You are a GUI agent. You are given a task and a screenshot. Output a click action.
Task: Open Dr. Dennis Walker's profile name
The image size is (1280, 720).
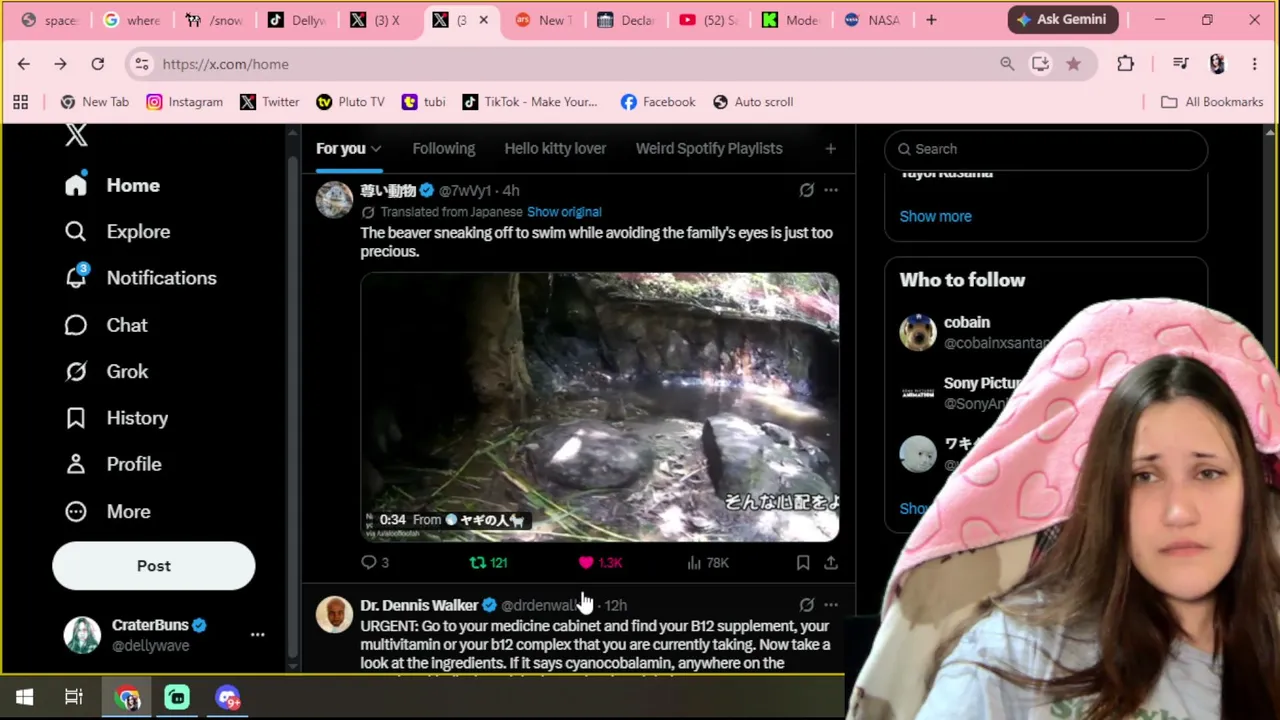419,605
